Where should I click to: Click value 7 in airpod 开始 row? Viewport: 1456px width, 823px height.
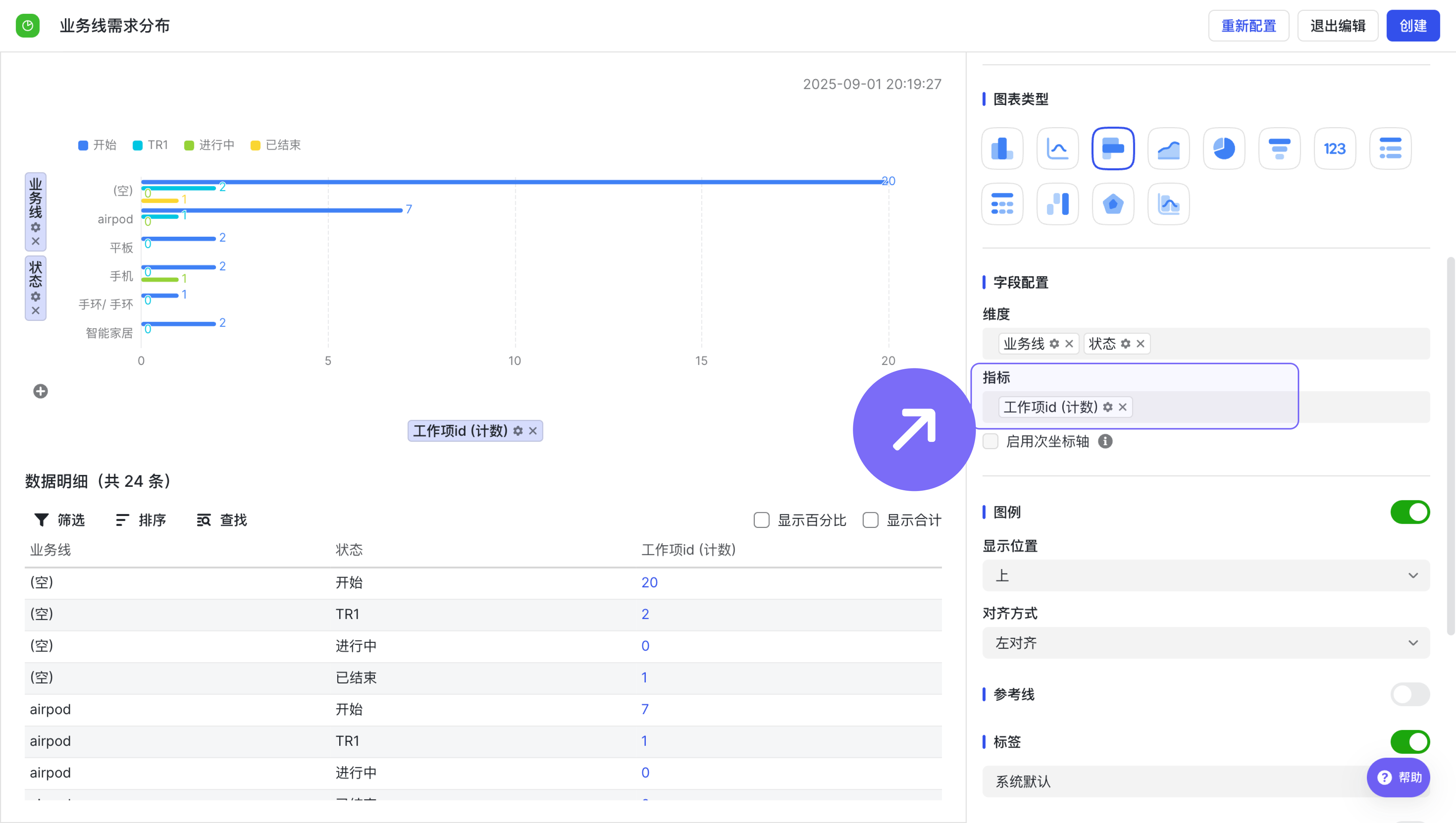pyautogui.click(x=645, y=709)
